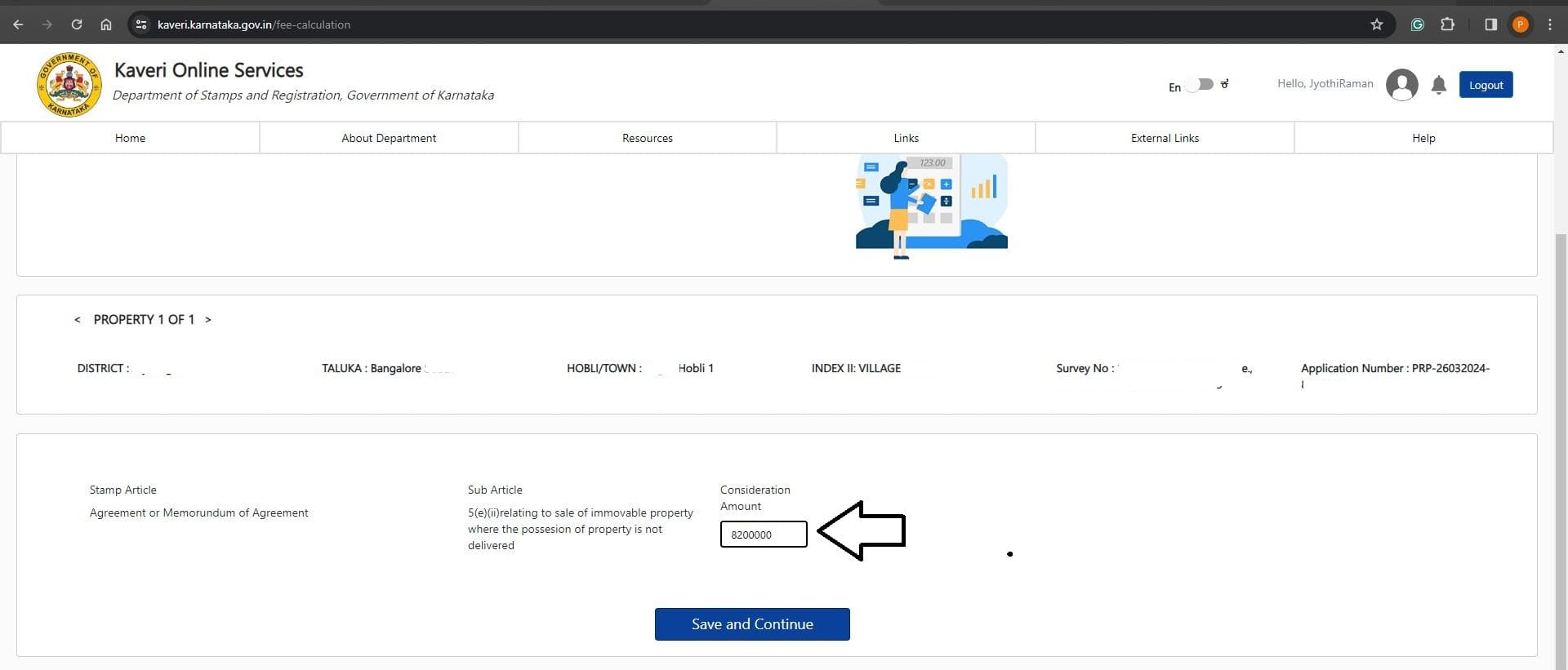The height and width of the screenshot is (670, 1568).
Task: Open the notifications bell icon
Action: click(1439, 85)
